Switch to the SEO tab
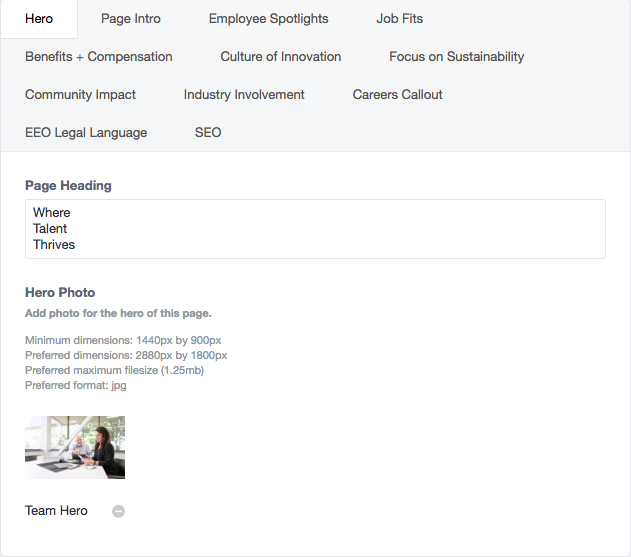This screenshot has height=557, width=631. click(x=208, y=132)
